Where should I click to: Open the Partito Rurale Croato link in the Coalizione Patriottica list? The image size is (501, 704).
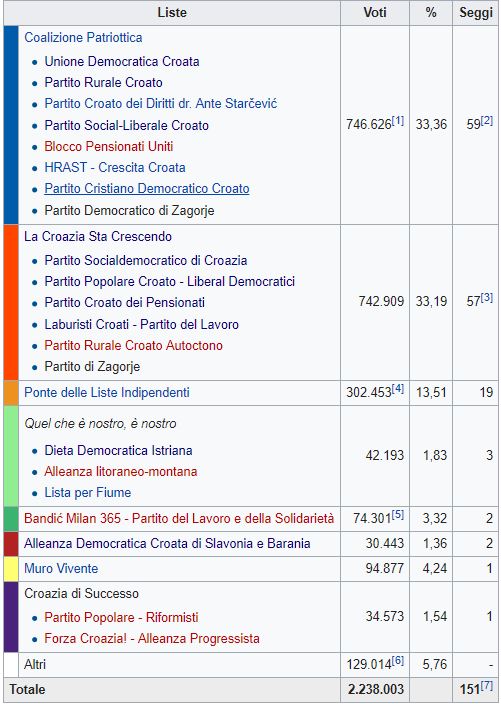point(103,83)
